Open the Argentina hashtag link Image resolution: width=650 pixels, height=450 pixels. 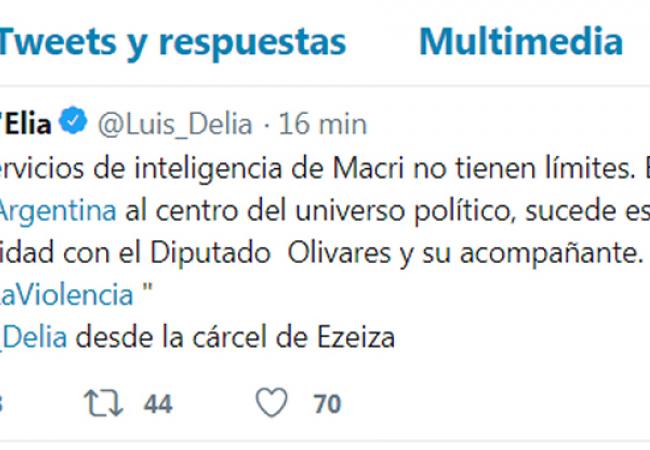(x=60, y=211)
